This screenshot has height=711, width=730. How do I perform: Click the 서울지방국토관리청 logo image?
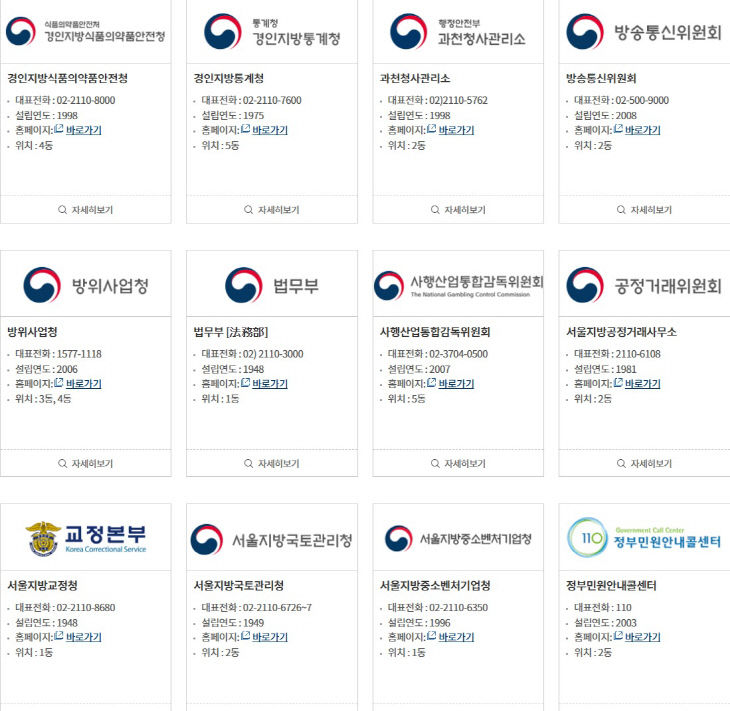click(x=272, y=539)
